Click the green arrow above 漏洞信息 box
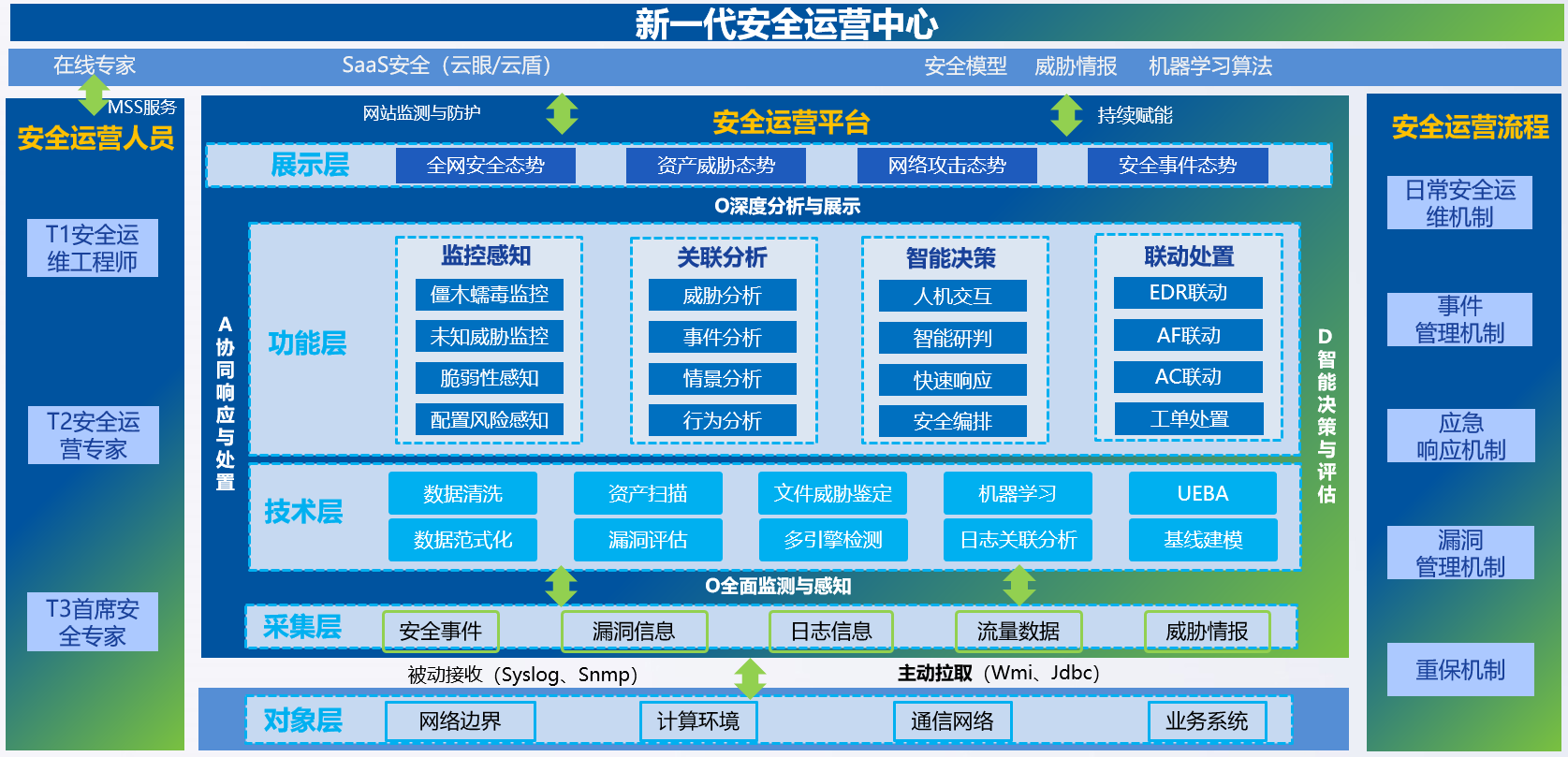Viewport: 1568px width, 757px height. click(561, 587)
